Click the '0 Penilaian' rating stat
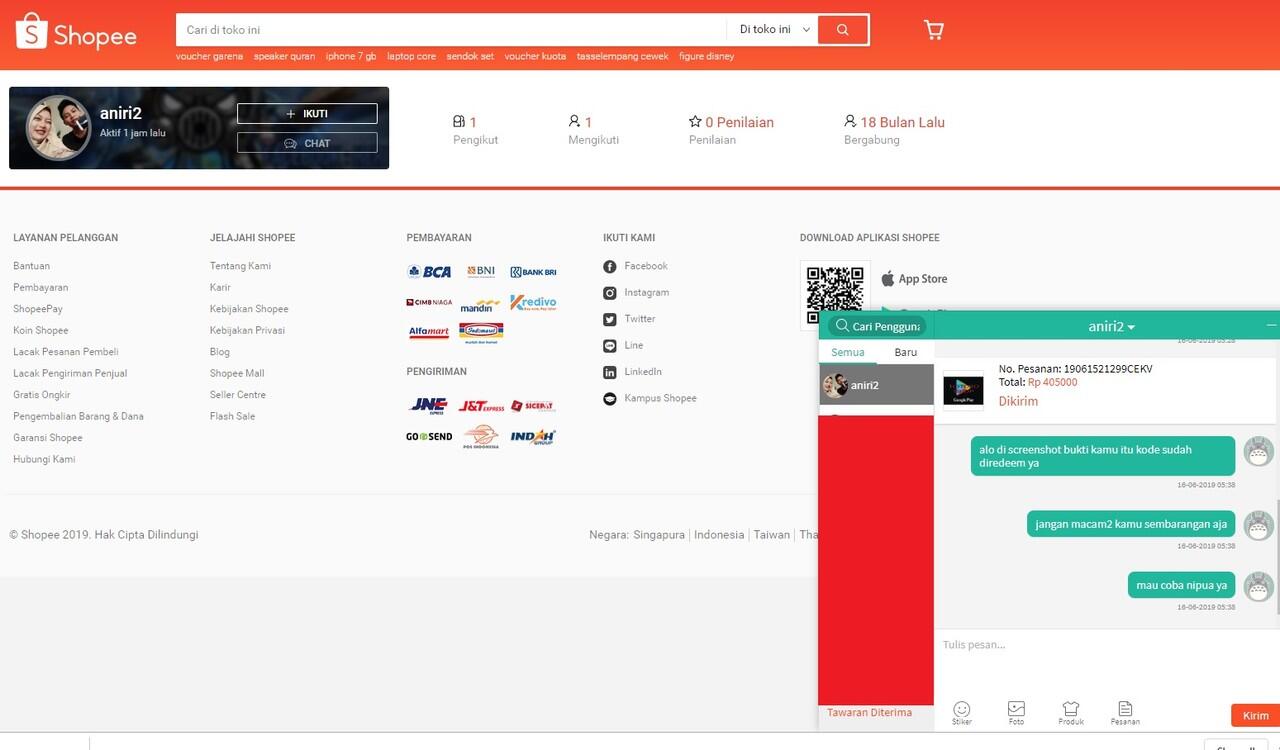This screenshot has width=1280, height=750. coord(731,122)
